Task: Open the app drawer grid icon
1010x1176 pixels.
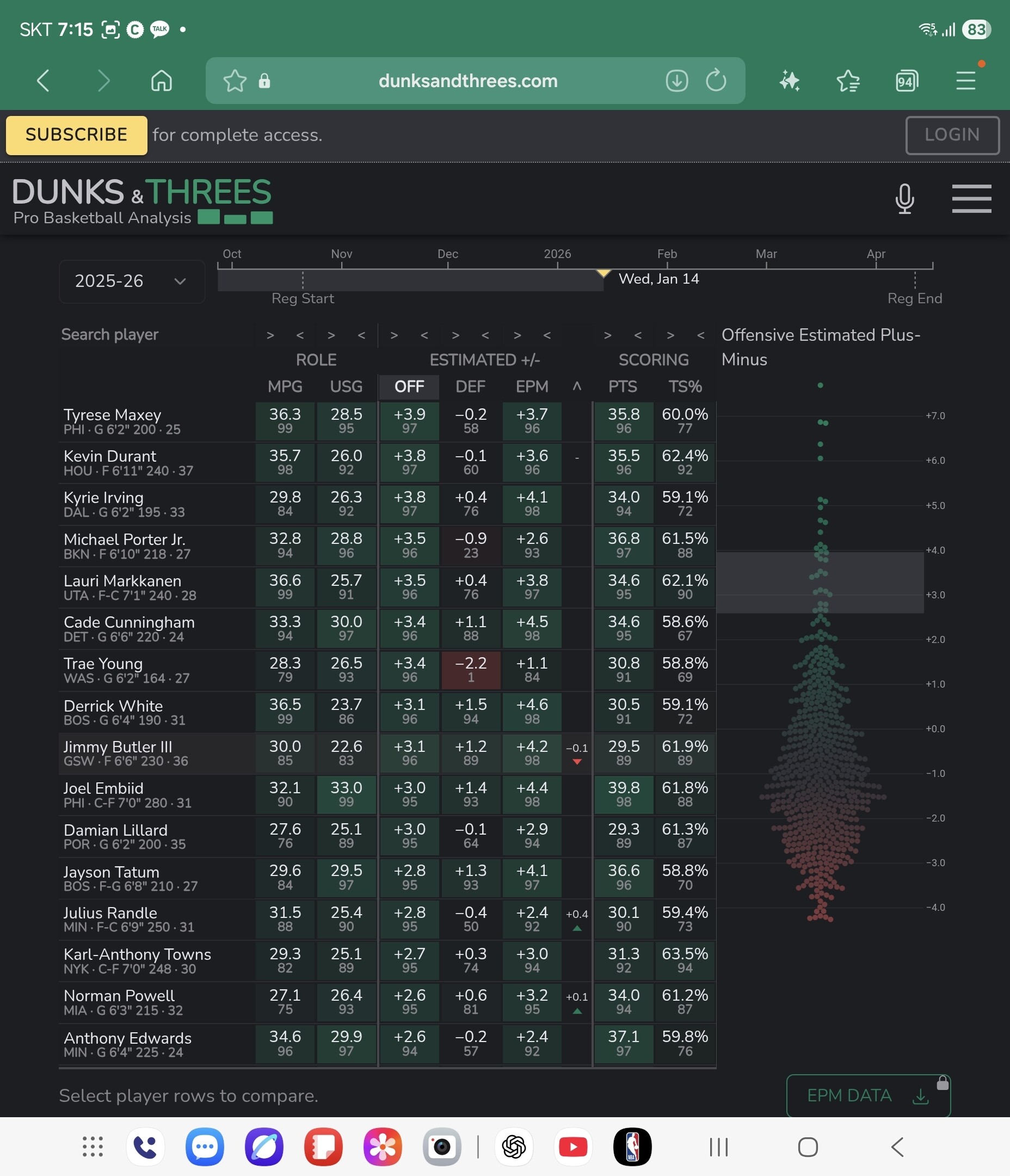Action: 93,1147
